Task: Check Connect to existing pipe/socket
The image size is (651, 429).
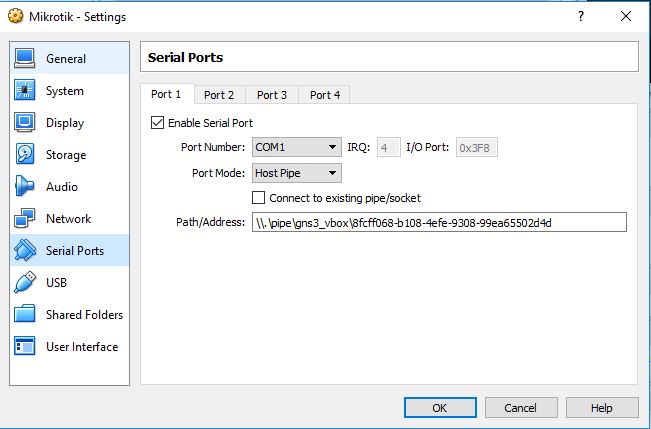Action: 258,198
